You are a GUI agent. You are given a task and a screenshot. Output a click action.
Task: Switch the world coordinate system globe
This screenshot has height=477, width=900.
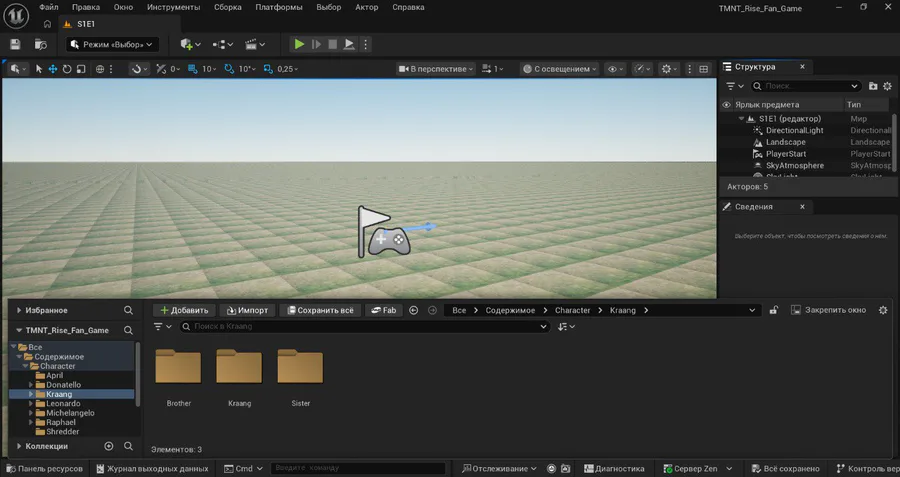point(100,69)
